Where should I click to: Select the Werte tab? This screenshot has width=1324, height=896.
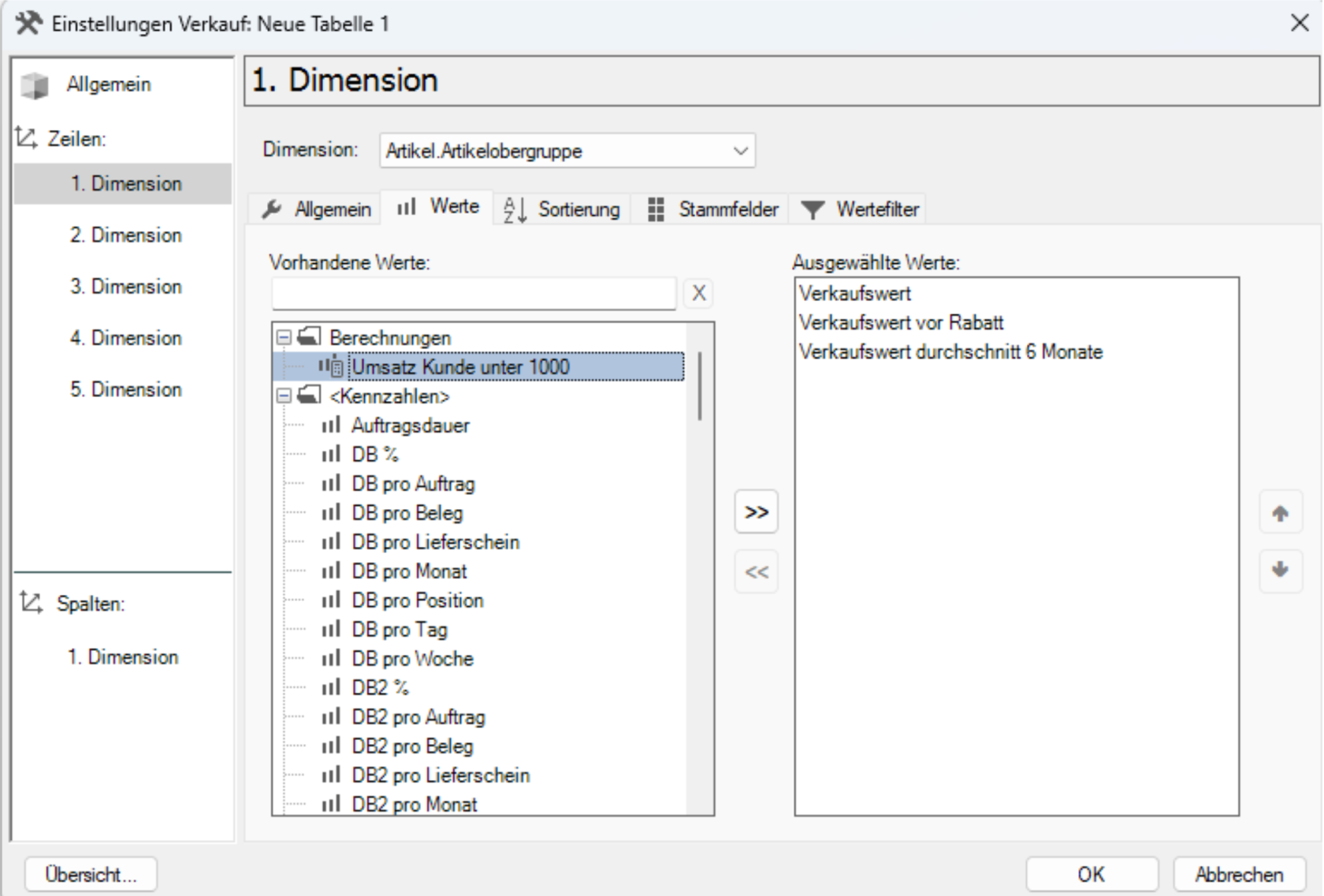tap(438, 207)
